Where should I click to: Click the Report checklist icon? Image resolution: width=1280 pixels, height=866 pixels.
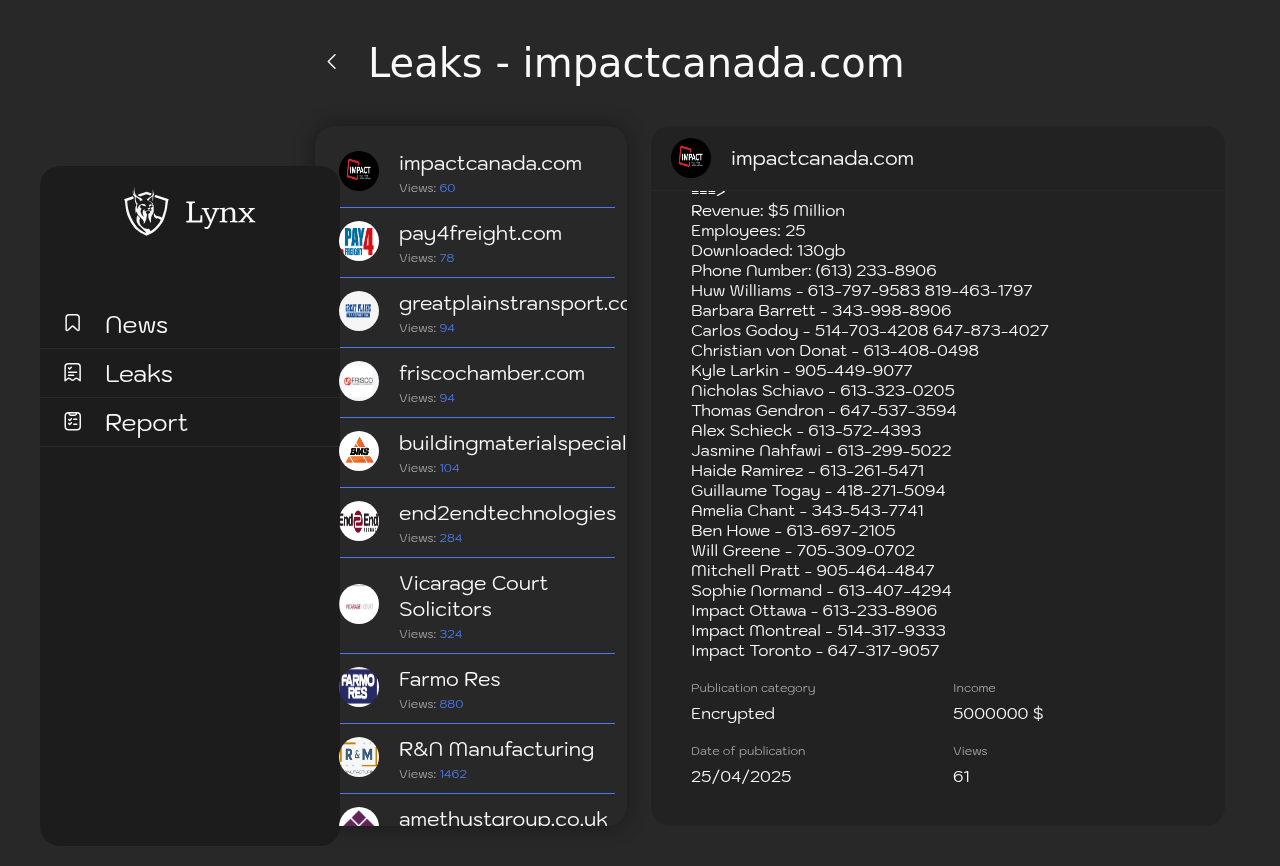pos(73,421)
